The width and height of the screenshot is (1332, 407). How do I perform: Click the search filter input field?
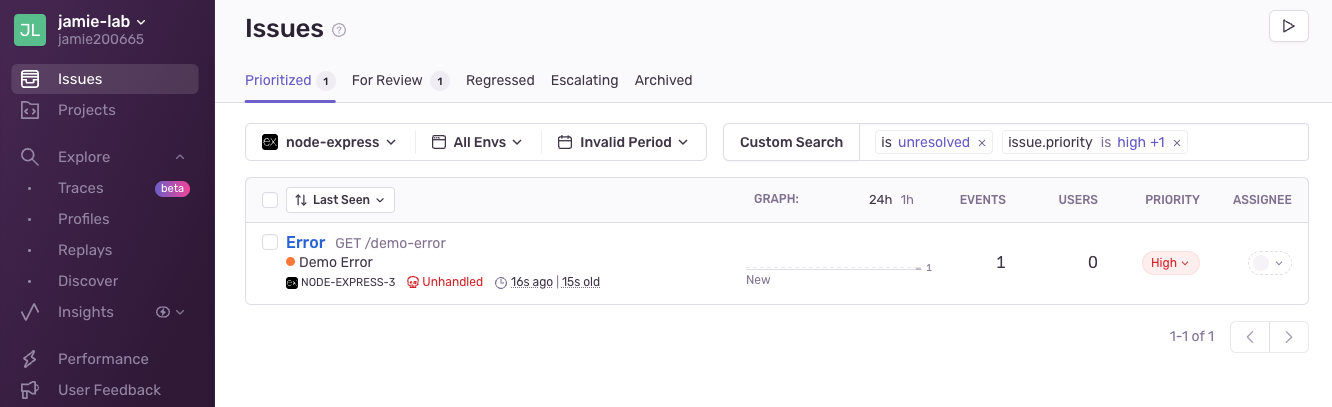coord(1245,142)
